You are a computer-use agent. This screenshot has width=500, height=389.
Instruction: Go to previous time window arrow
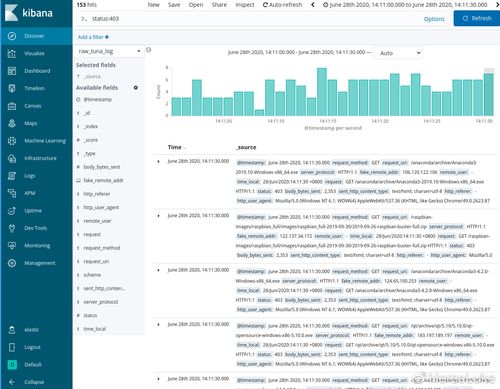tap(313, 5)
